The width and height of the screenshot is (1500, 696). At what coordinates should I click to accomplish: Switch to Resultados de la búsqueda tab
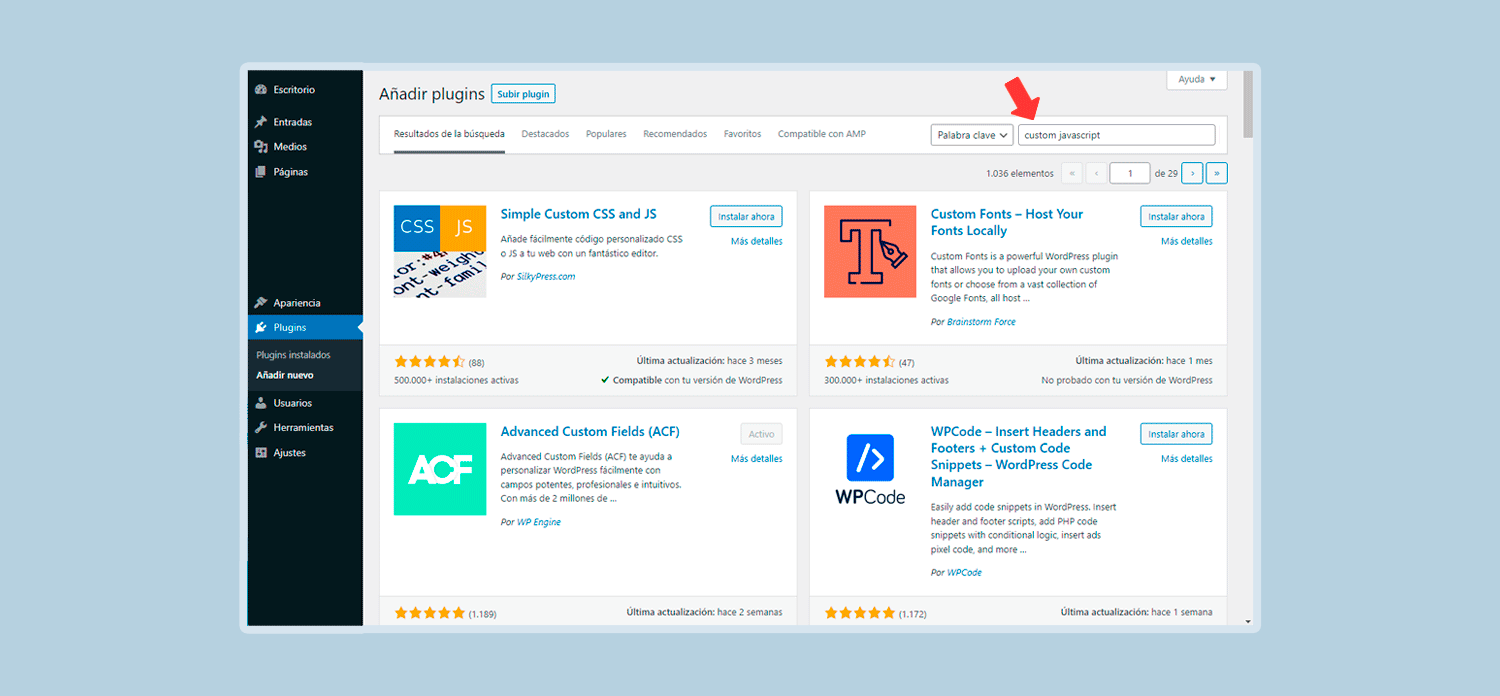point(449,134)
